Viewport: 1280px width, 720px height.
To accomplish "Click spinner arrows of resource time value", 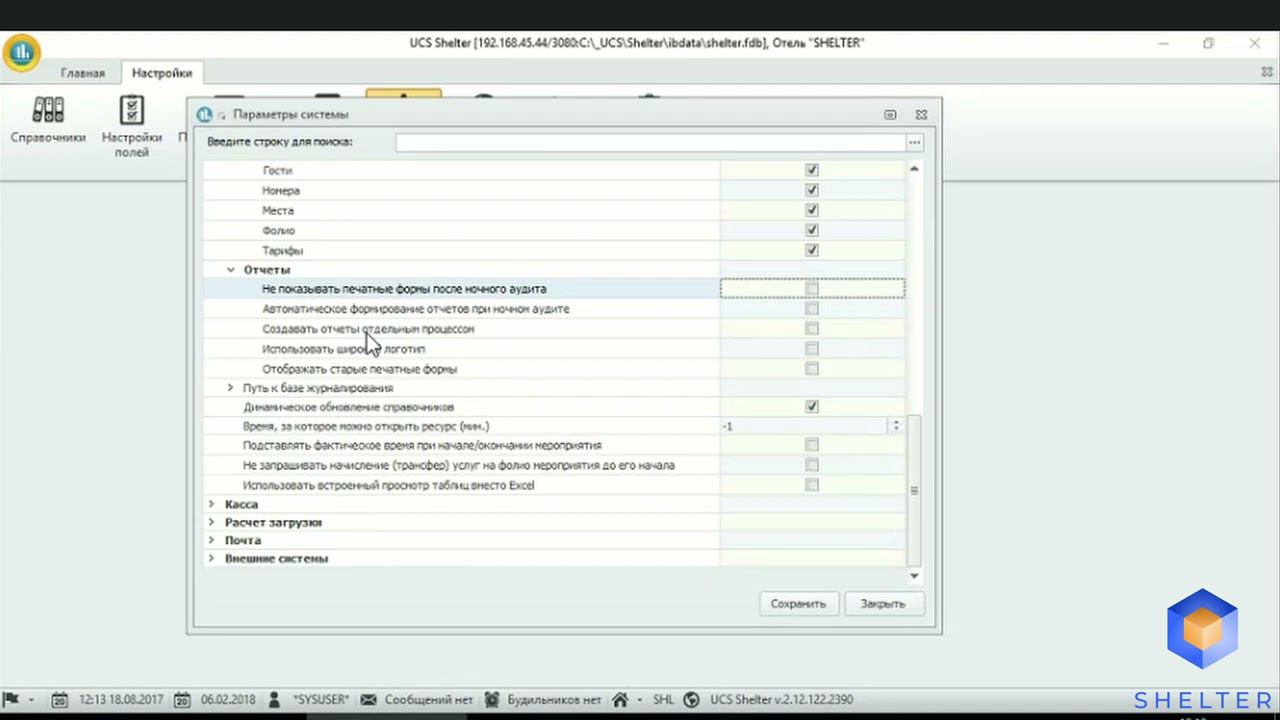I will coord(895,426).
